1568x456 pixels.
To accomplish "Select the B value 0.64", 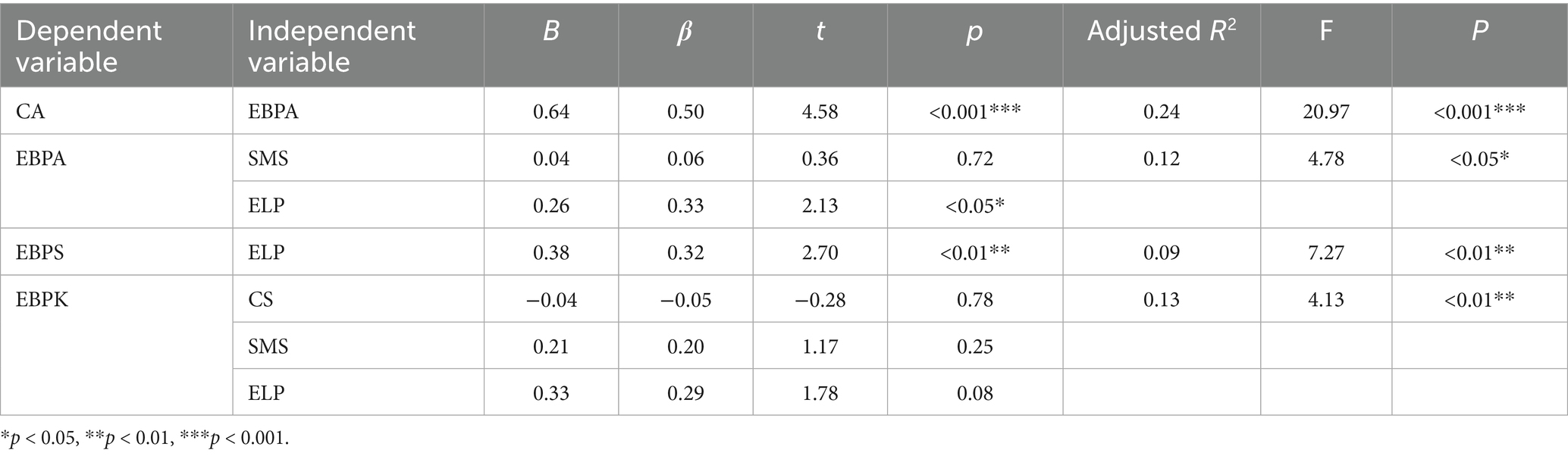I will click(x=551, y=112).
